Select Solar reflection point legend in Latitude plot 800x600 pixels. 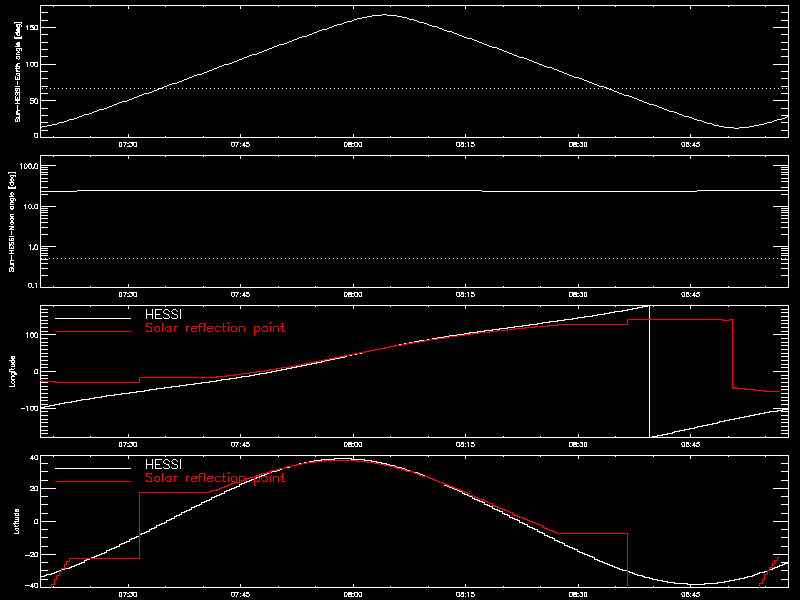click(x=215, y=478)
